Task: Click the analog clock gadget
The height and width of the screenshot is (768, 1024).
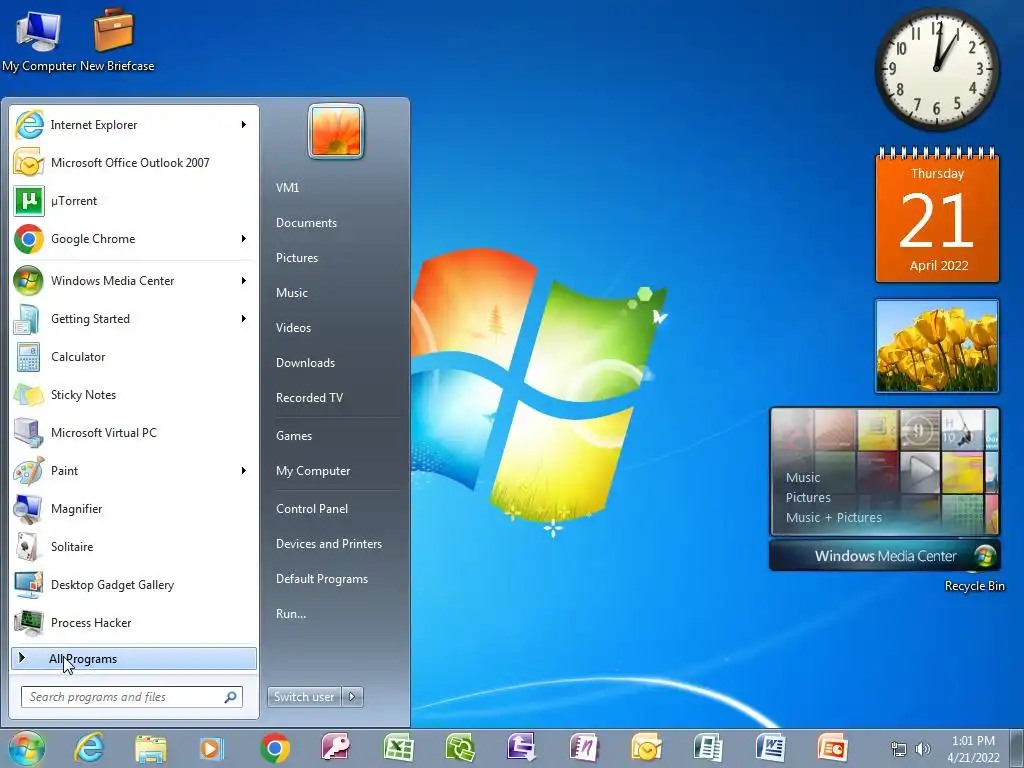Action: click(x=936, y=68)
